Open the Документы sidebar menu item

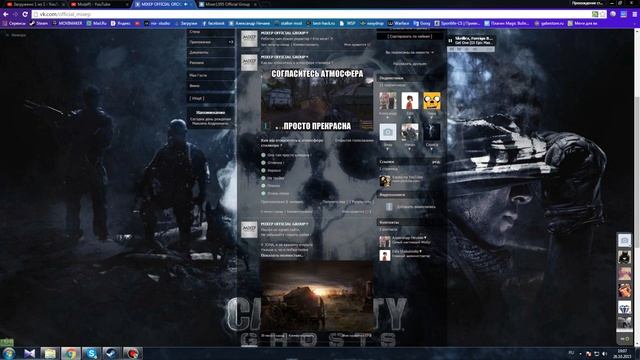(211, 52)
